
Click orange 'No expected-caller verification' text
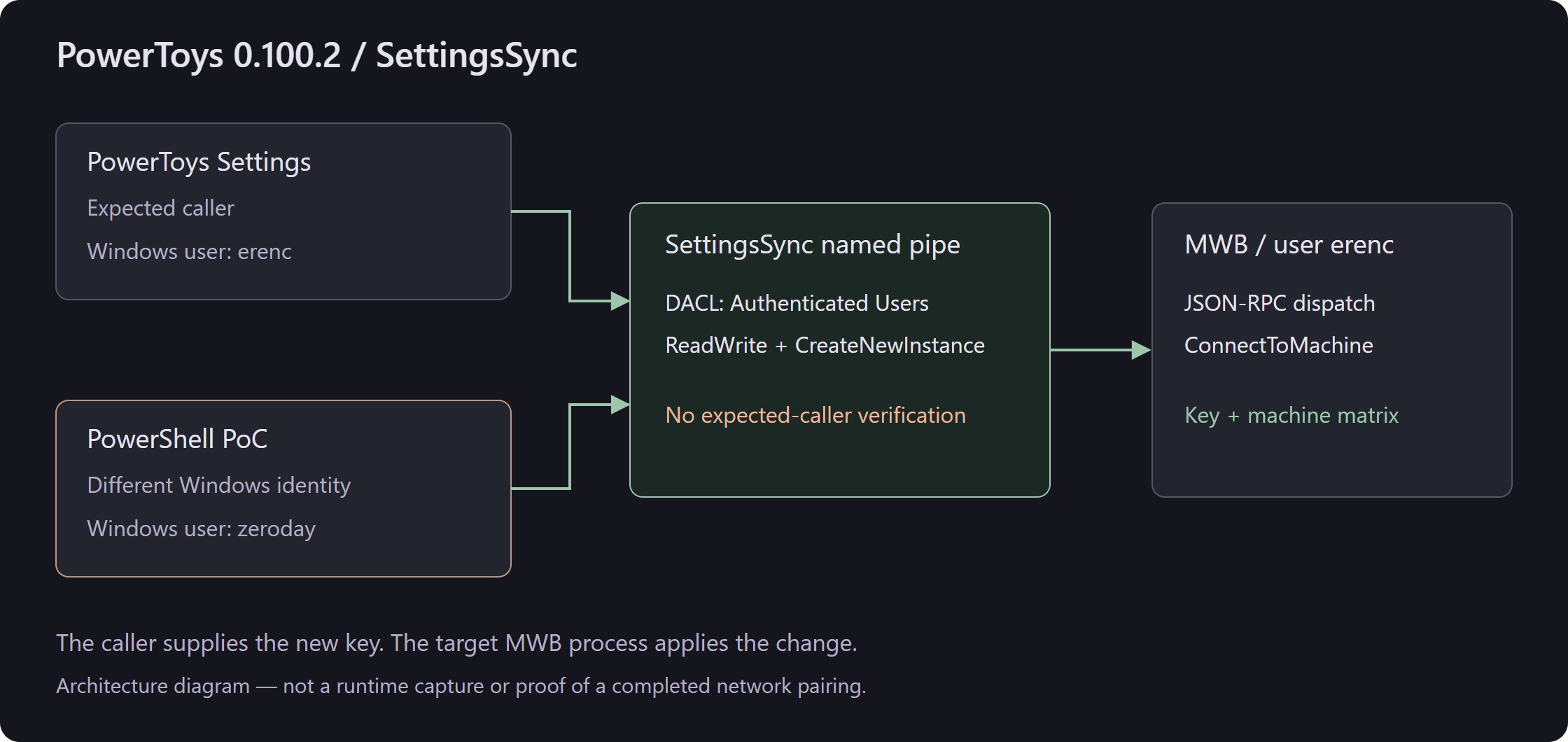pyautogui.click(x=815, y=415)
